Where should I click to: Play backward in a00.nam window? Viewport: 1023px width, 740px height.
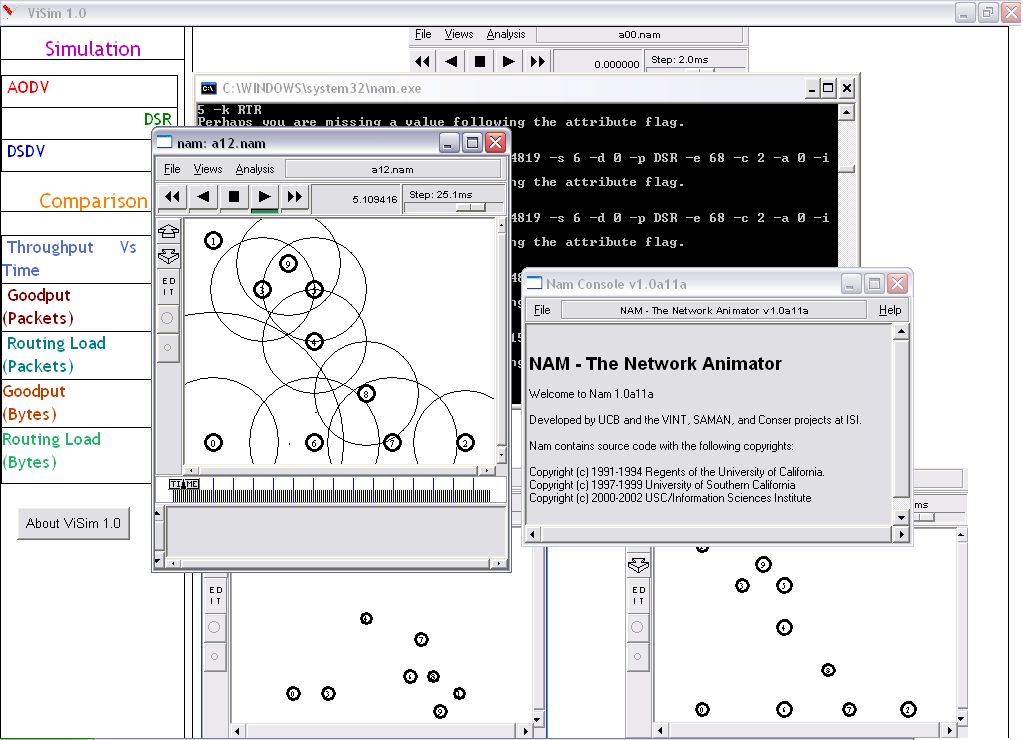[451, 62]
